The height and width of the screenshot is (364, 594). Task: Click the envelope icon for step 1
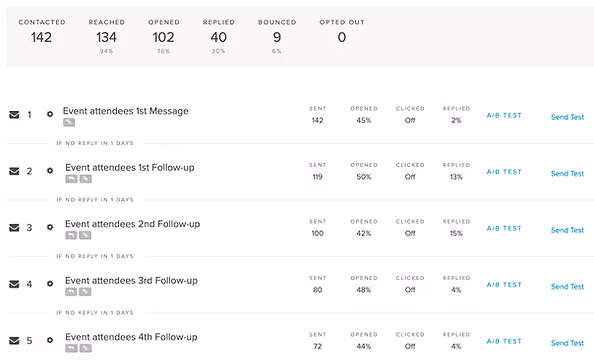pyautogui.click(x=14, y=114)
